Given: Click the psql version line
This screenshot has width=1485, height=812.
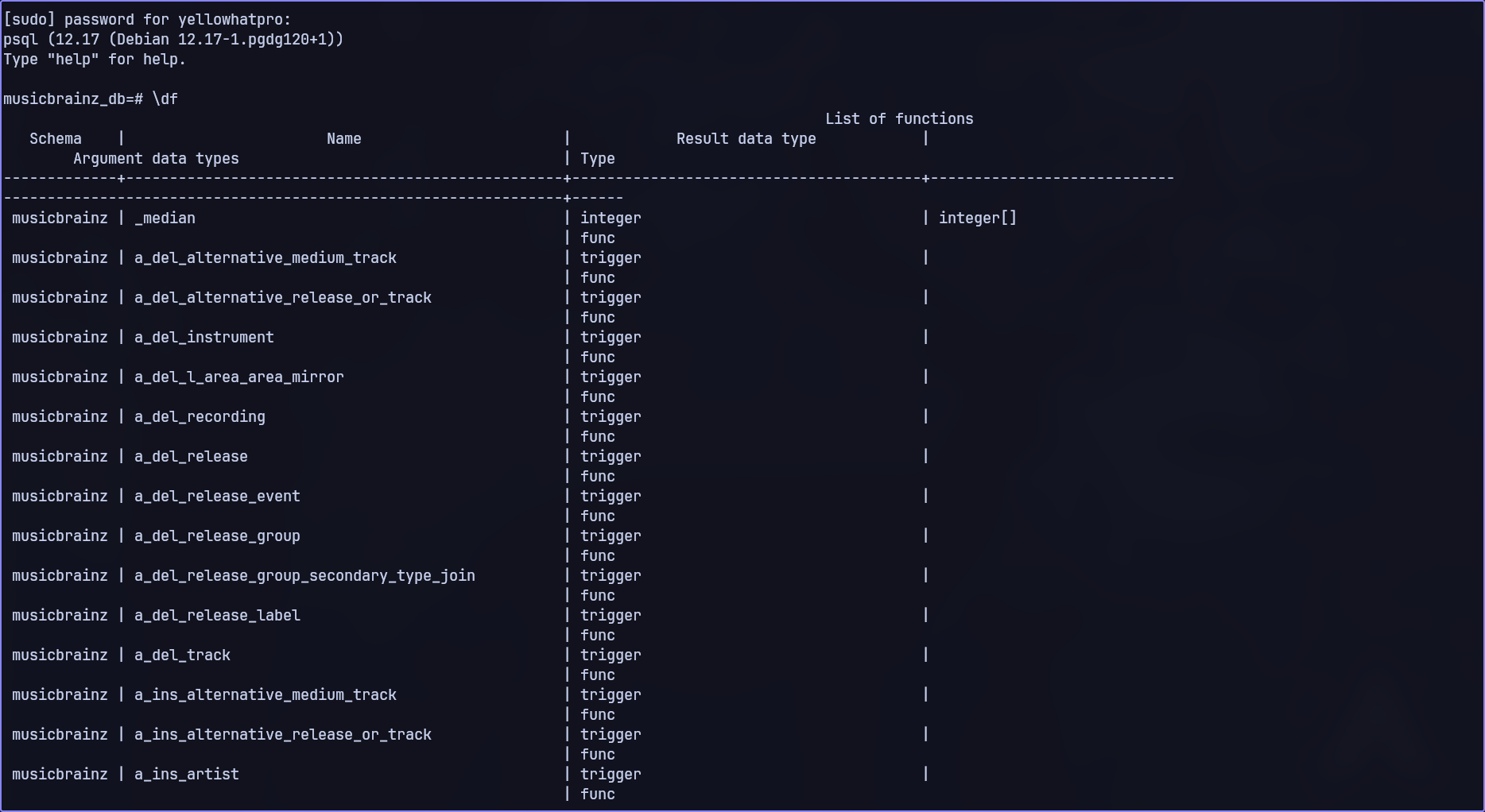Looking at the screenshot, I should pos(173,40).
